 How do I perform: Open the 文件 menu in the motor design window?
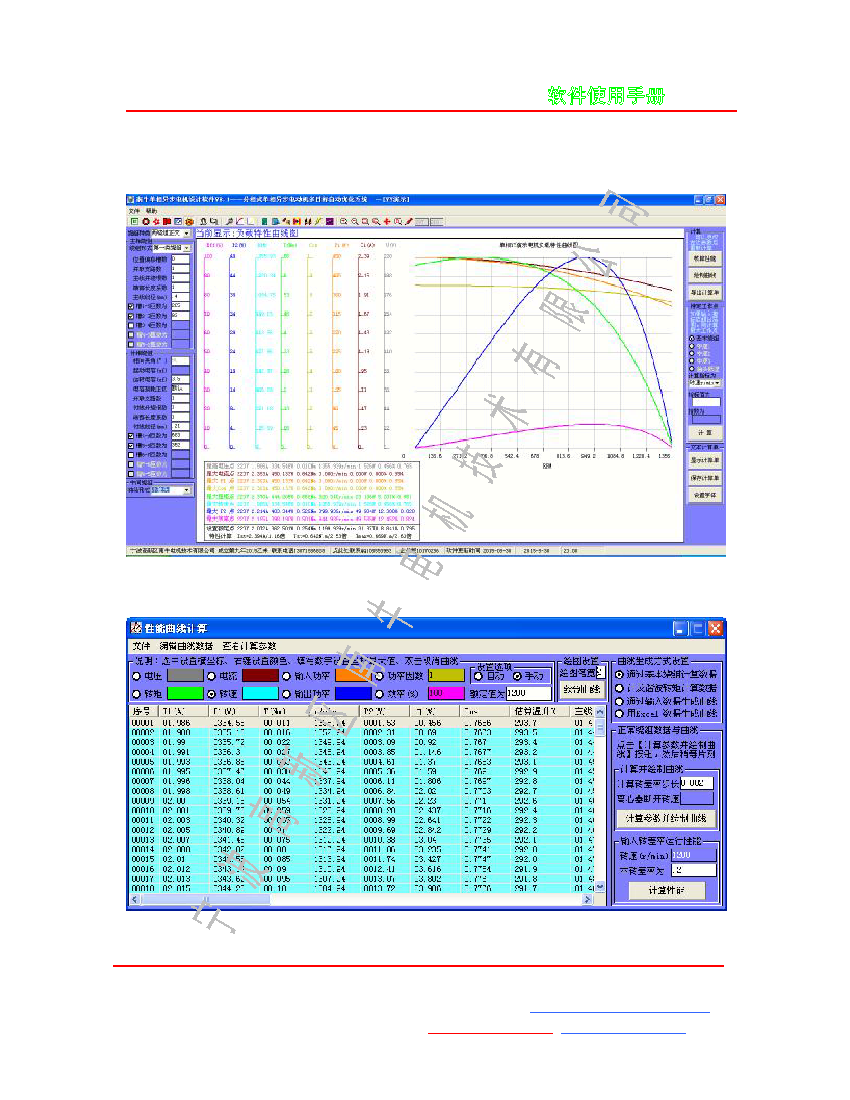134,211
